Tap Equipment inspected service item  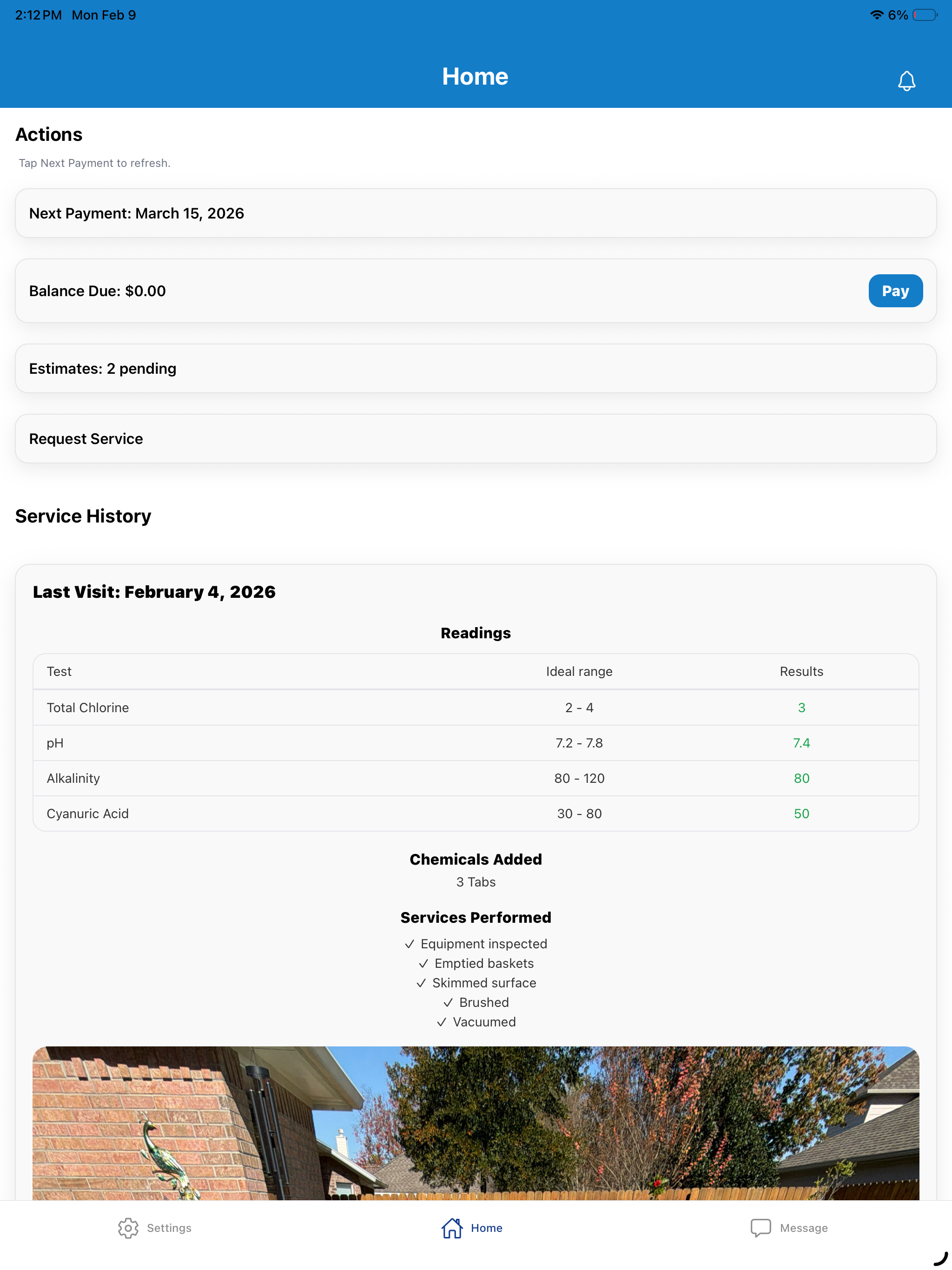pyautogui.click(x=476, y=944)
